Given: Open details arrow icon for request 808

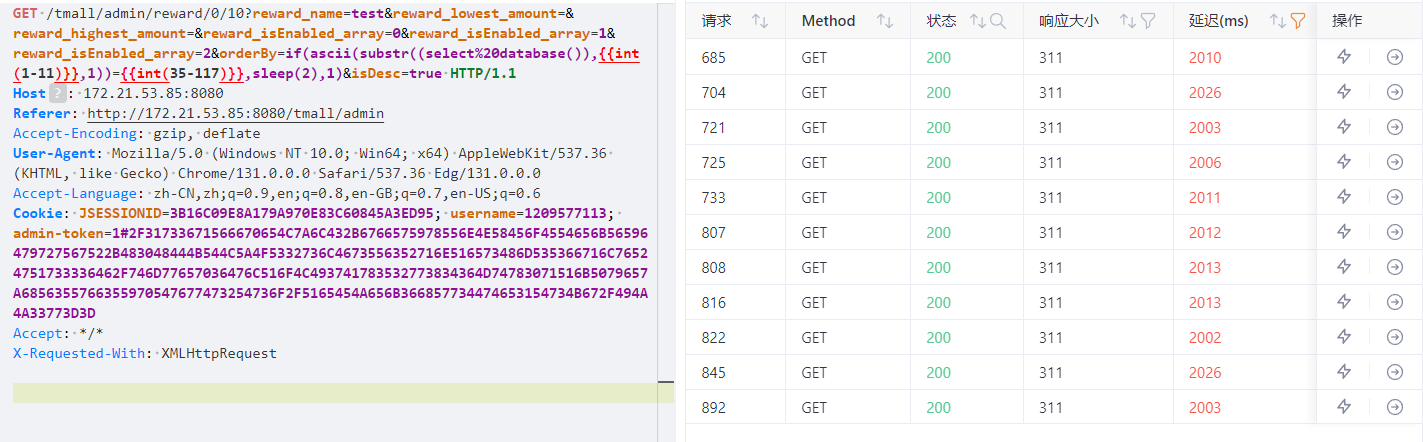Looking at the screenshot, I should [x=1394, y=268].
